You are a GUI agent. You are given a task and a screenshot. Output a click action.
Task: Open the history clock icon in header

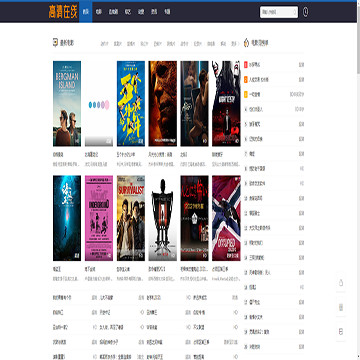tap(305, 12)
